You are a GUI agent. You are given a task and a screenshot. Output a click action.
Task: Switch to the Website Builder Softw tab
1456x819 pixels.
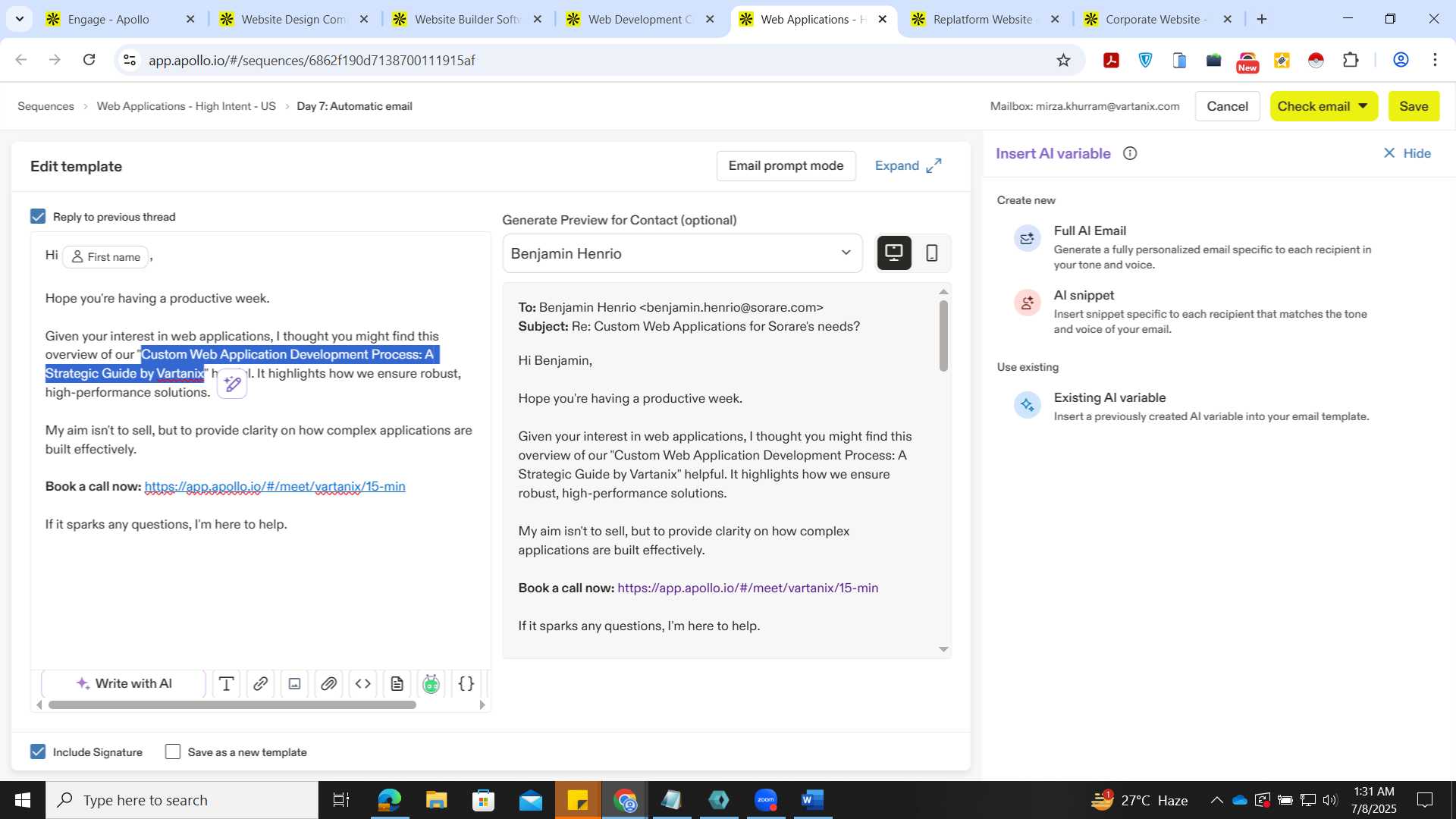[x=466, y=19]
